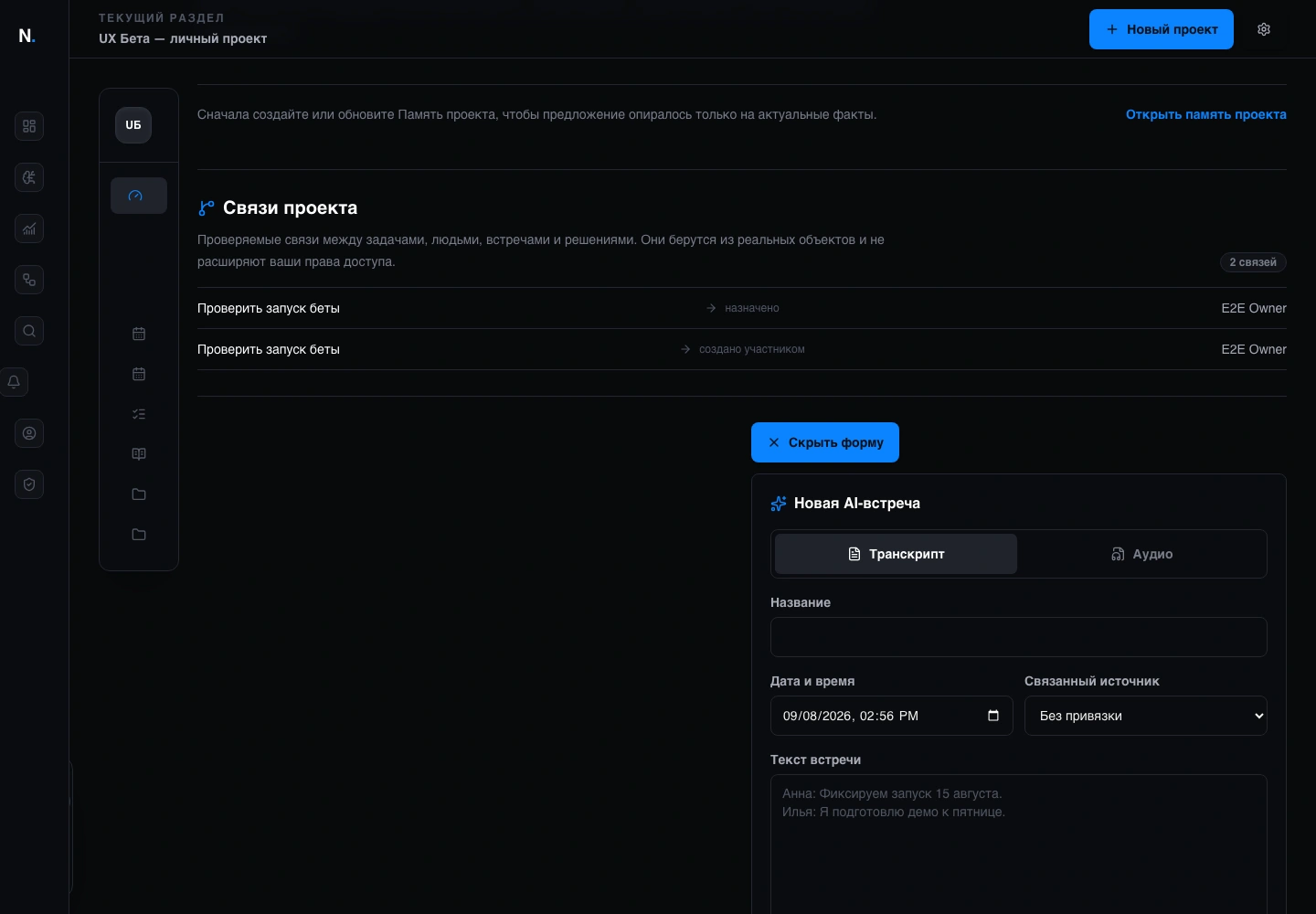
Task: Open the Проверить запуск беты row marked назначено
Action: pos(742,308)
